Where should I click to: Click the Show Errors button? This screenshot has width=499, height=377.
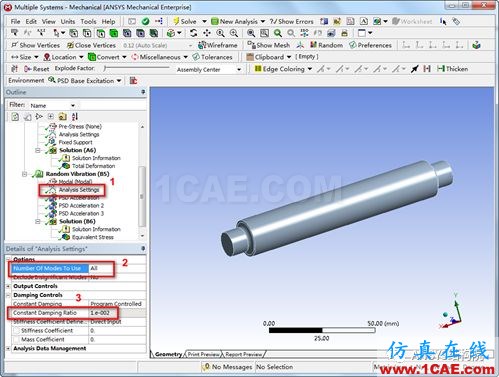[x=292, y=21]
